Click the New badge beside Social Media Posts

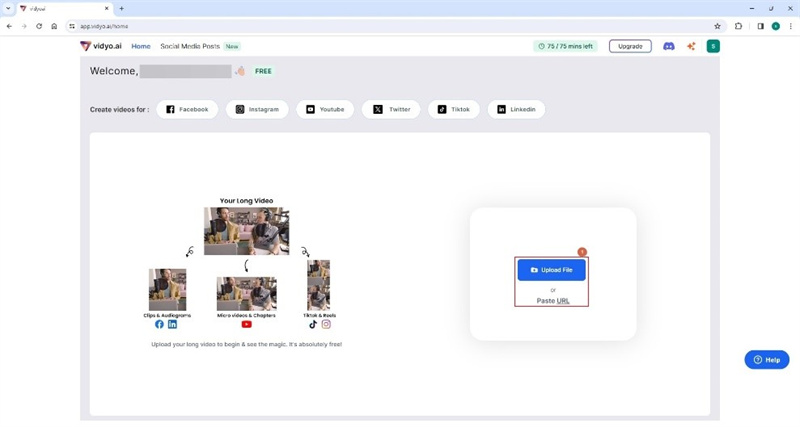232,46
